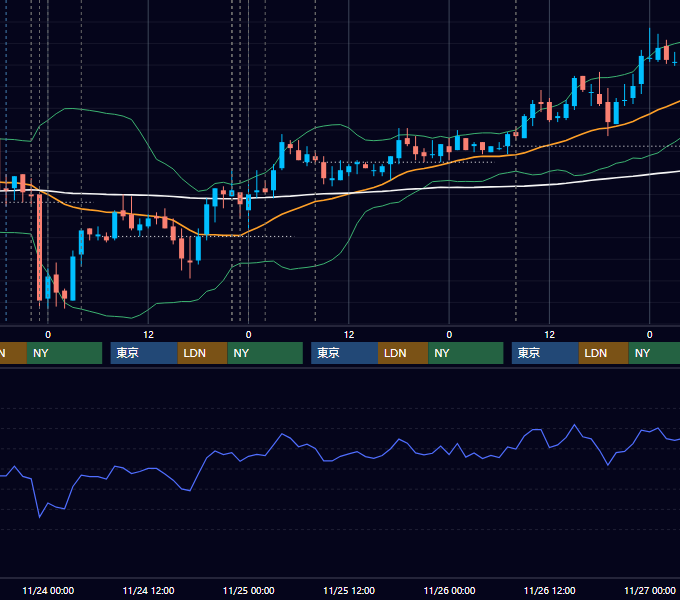
Task: Click the 11/26 00:00 date label
Action: [x=449, y=590]
